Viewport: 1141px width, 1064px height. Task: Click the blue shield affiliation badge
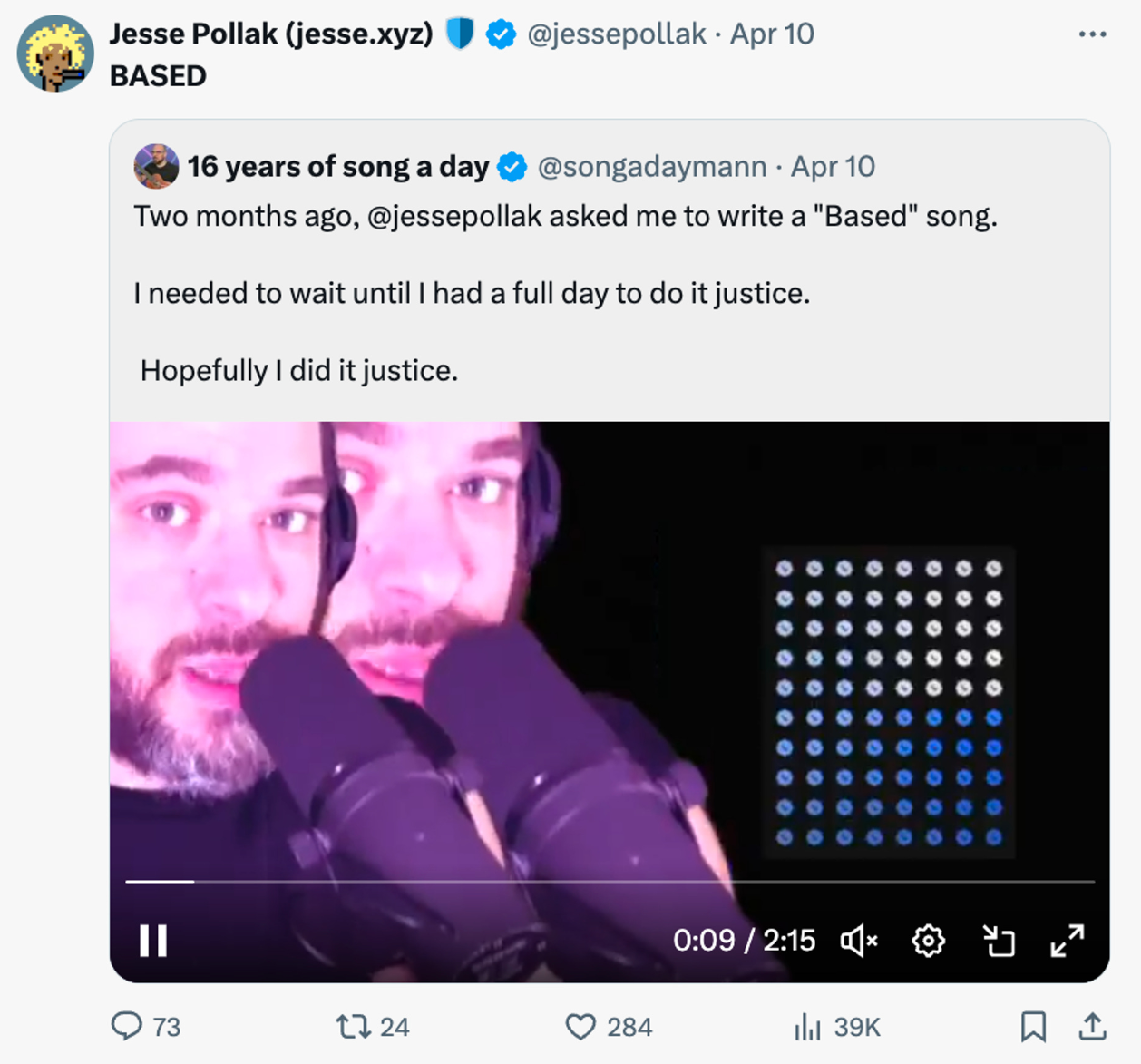[x=460, y=34]
